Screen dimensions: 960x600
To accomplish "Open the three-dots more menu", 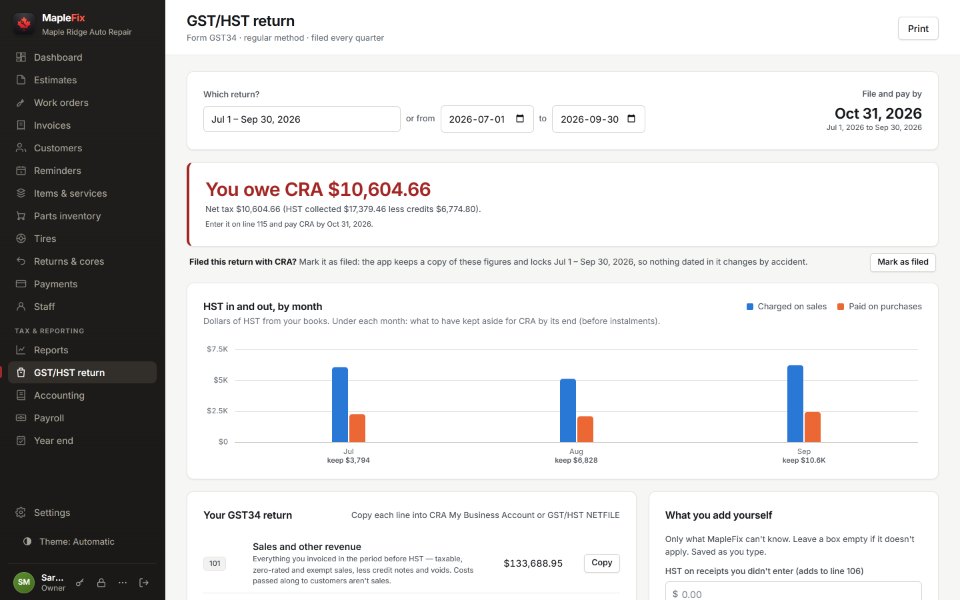I will coord(122,582).
